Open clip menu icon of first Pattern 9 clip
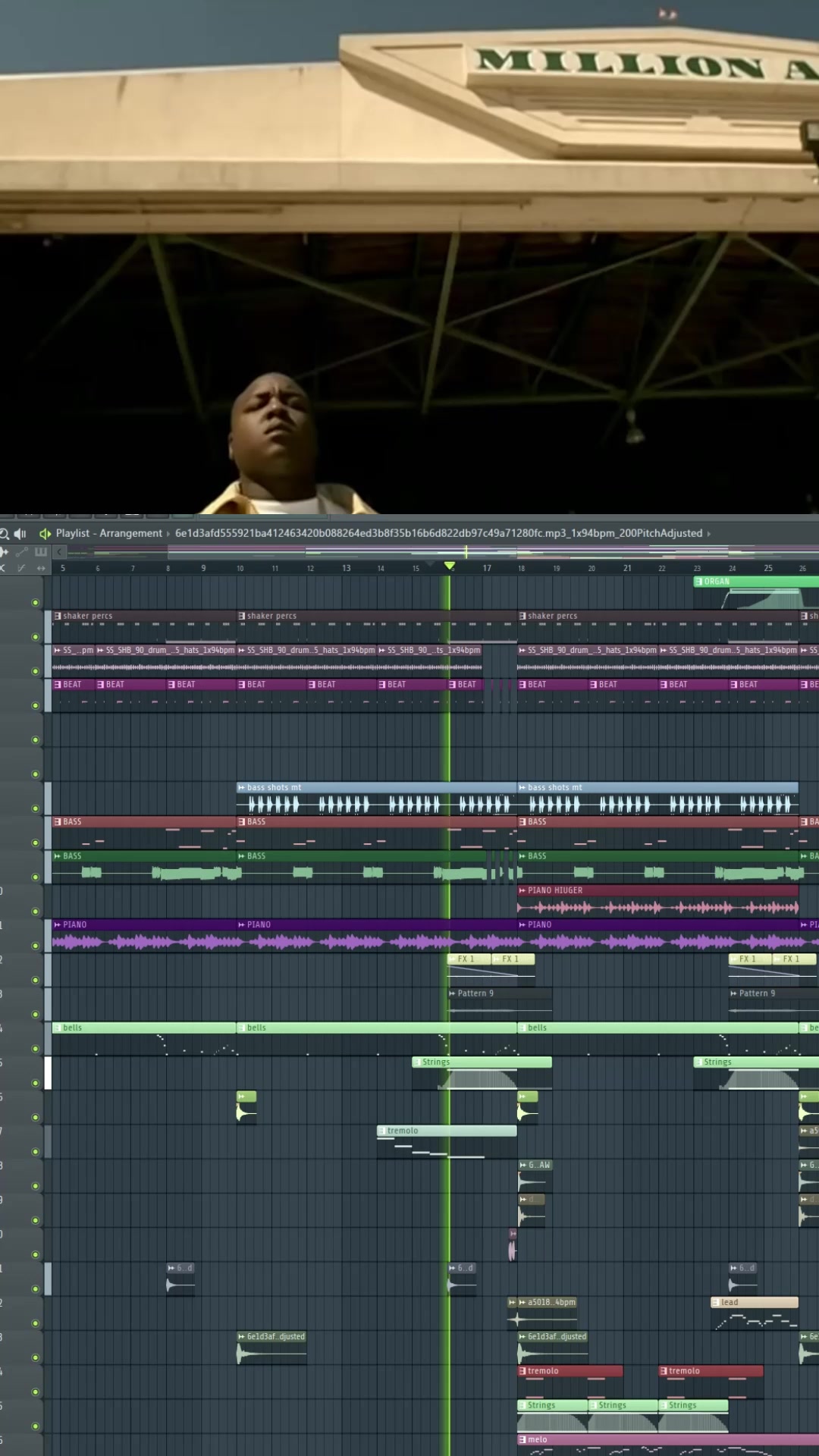This screenshot has width=819, height=1456. tap(452, 993)
